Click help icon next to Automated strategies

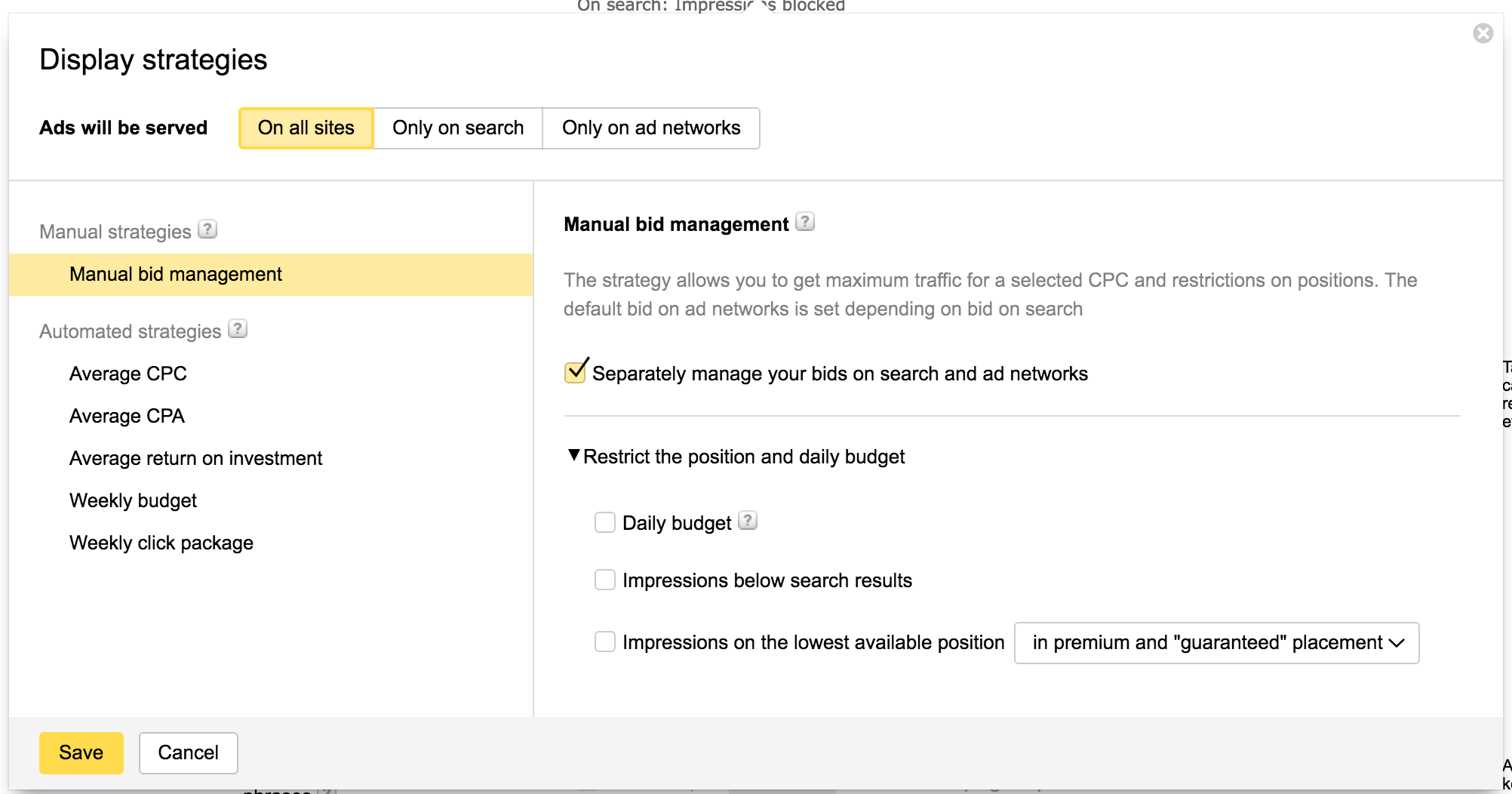pyautogui.click(x=238, y=329)
